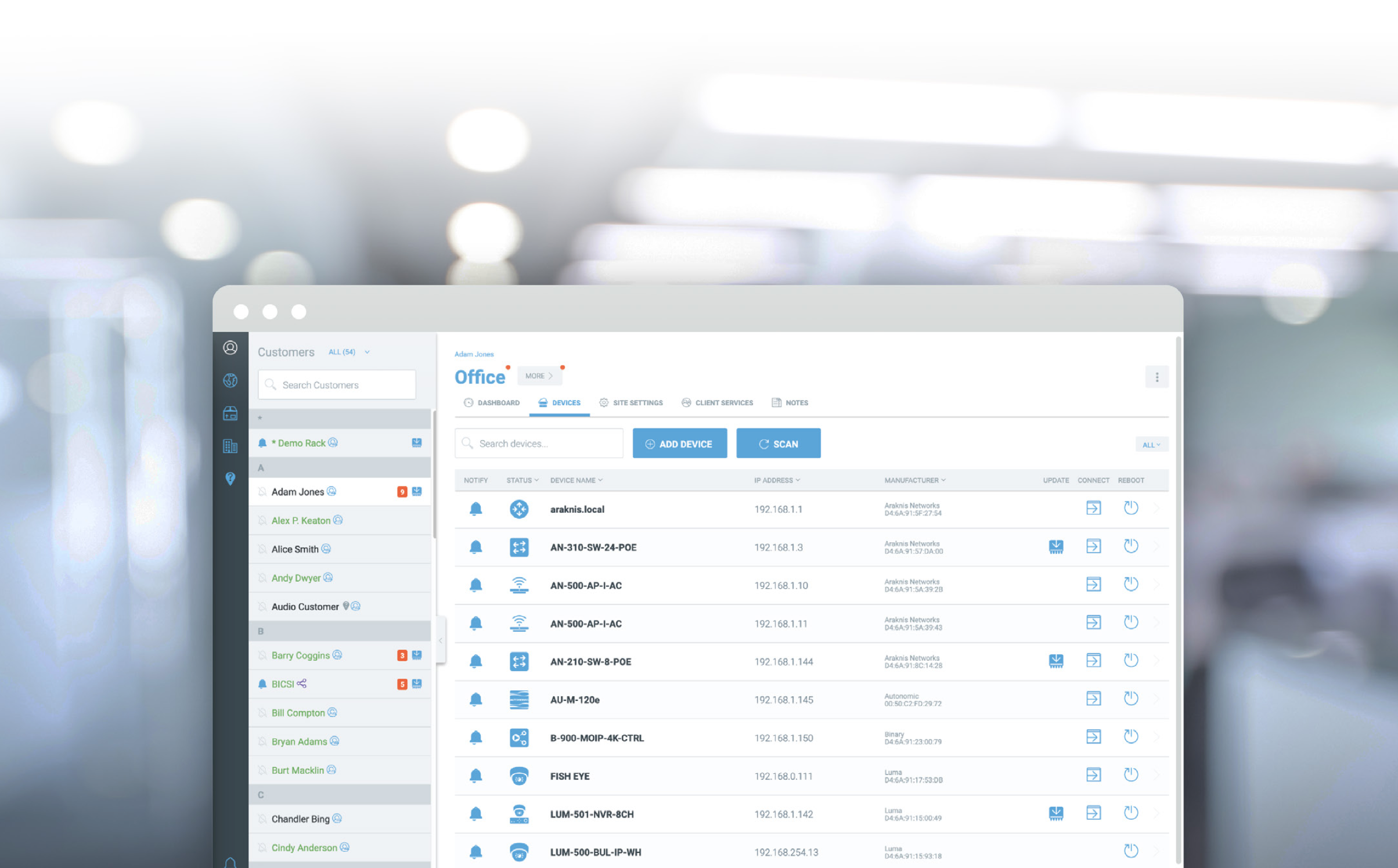Toggle notification bell for AN-210-SW-8-POE
Image resolution: width=1398 pixels, height=868 pixels.
pos(475,661)
